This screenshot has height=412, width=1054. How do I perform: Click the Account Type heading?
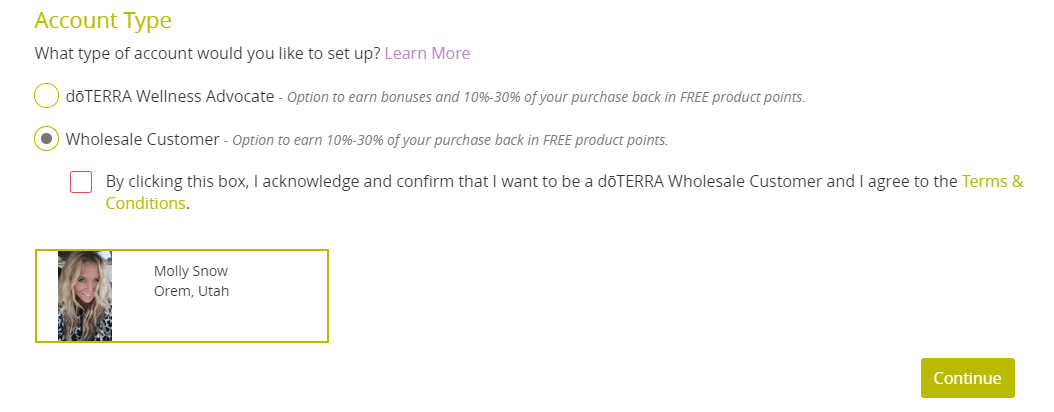click(x=103, y=20)
